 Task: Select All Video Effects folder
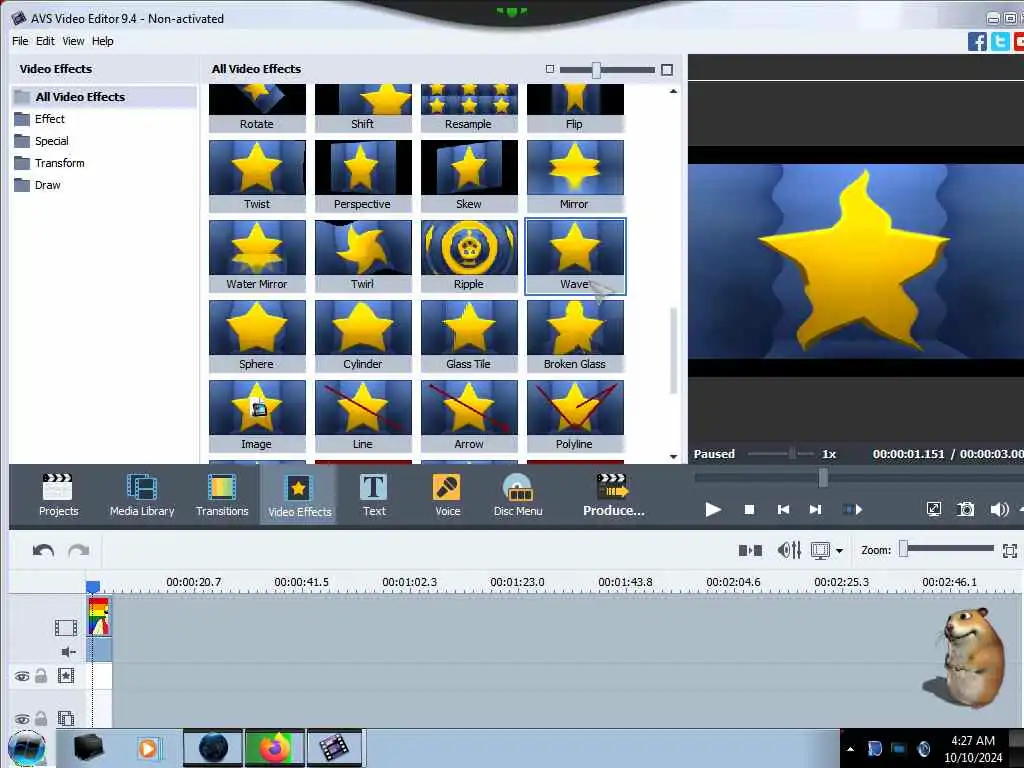pos(104,97)
